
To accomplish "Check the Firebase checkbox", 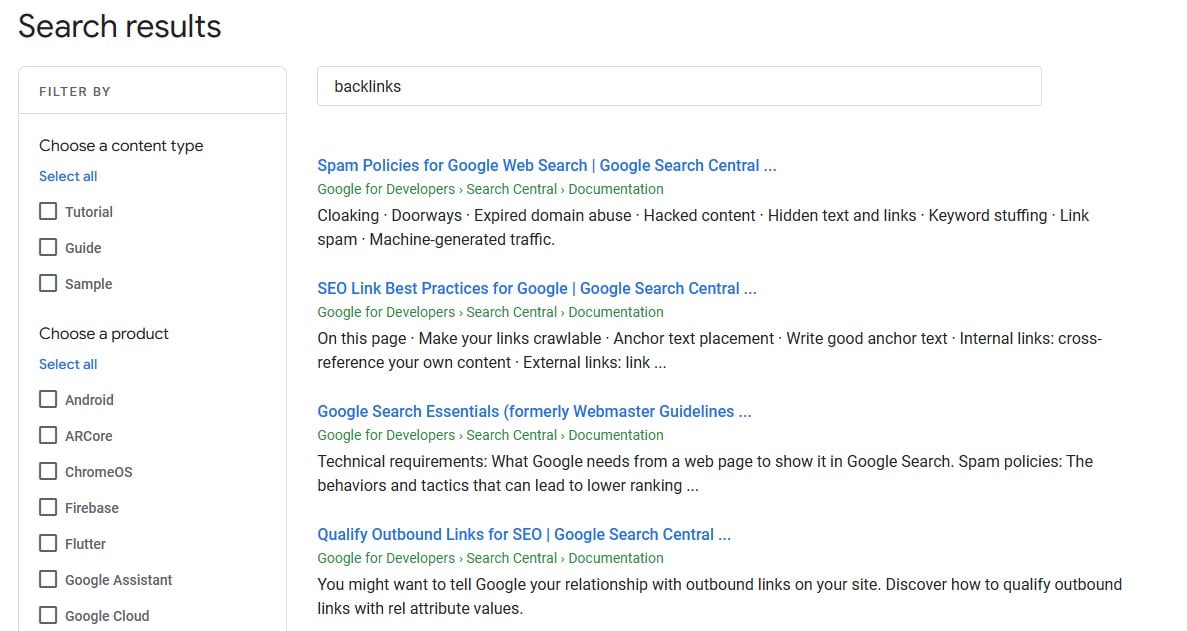I will (47, 507).
